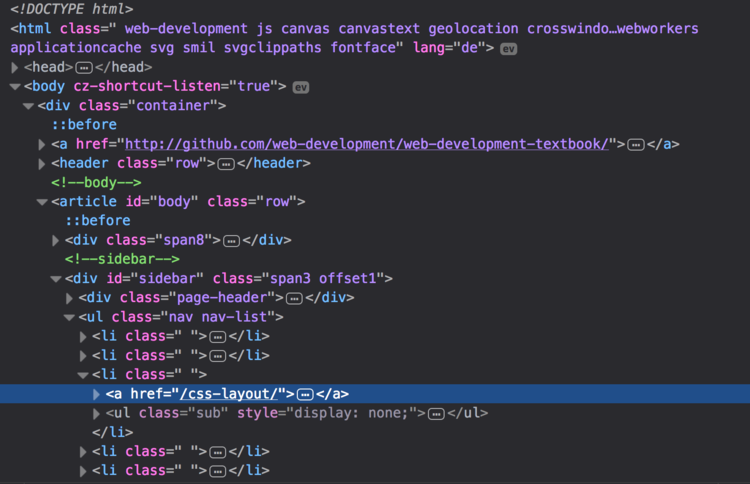The image size is (750, 484).
Task: Open event listeners badge on body element
Action: point(301,88)
